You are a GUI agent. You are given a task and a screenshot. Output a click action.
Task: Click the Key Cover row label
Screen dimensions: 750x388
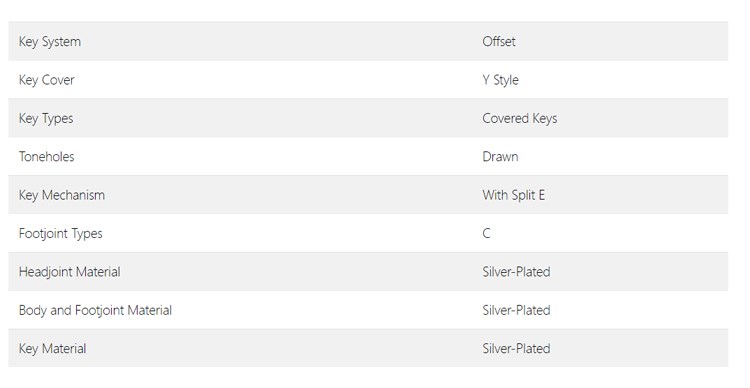click(x=46, y=80)
